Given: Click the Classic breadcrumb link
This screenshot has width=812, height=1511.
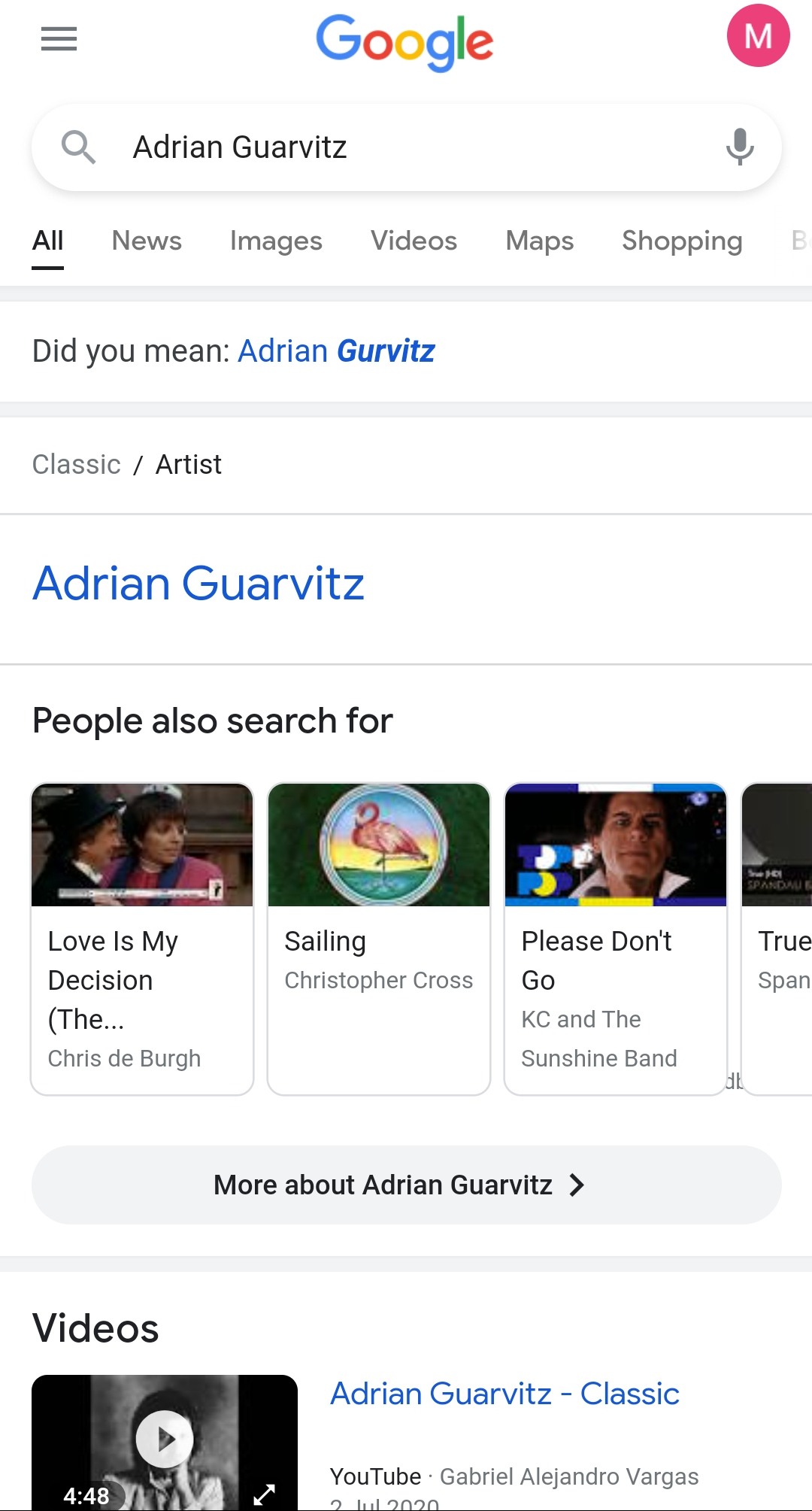Looking at the screenshot, I should click(77, 465).
